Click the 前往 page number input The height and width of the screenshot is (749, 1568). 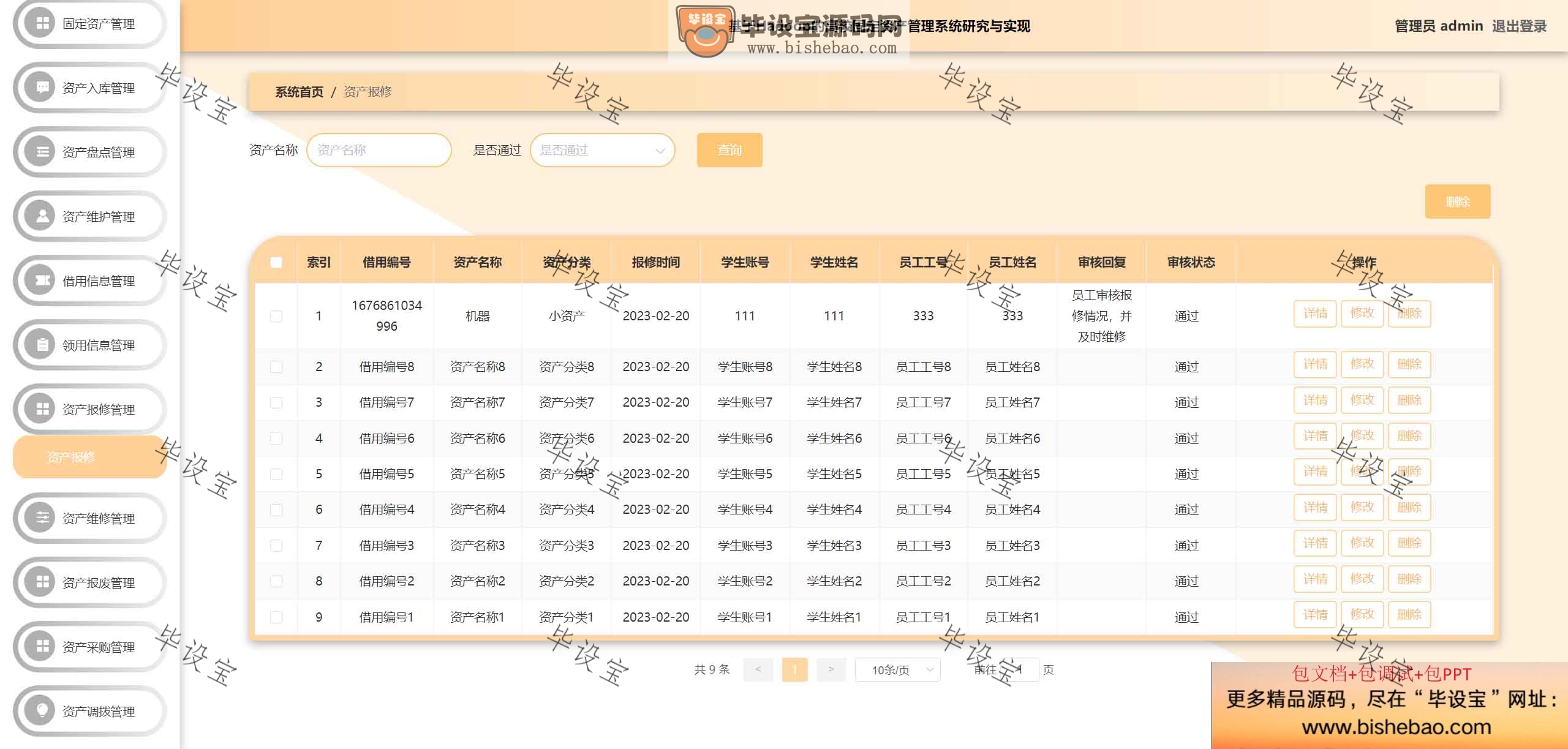[1019, 669]
